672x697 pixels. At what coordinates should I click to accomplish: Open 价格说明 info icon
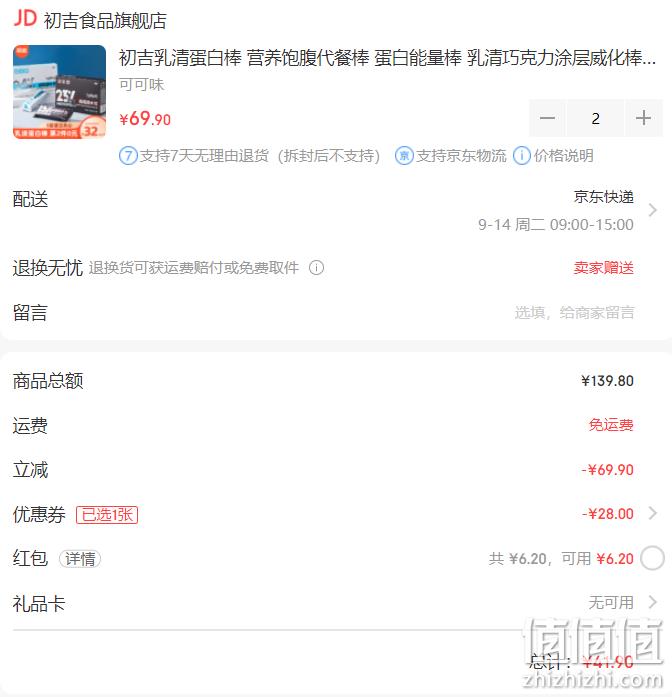[x=522, y=156]
